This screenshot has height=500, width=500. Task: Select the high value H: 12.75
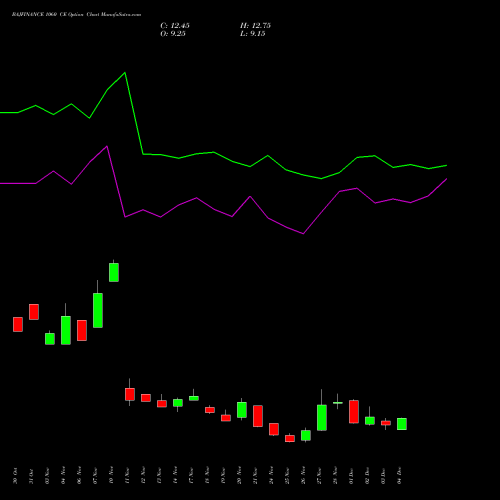[255, 26]
